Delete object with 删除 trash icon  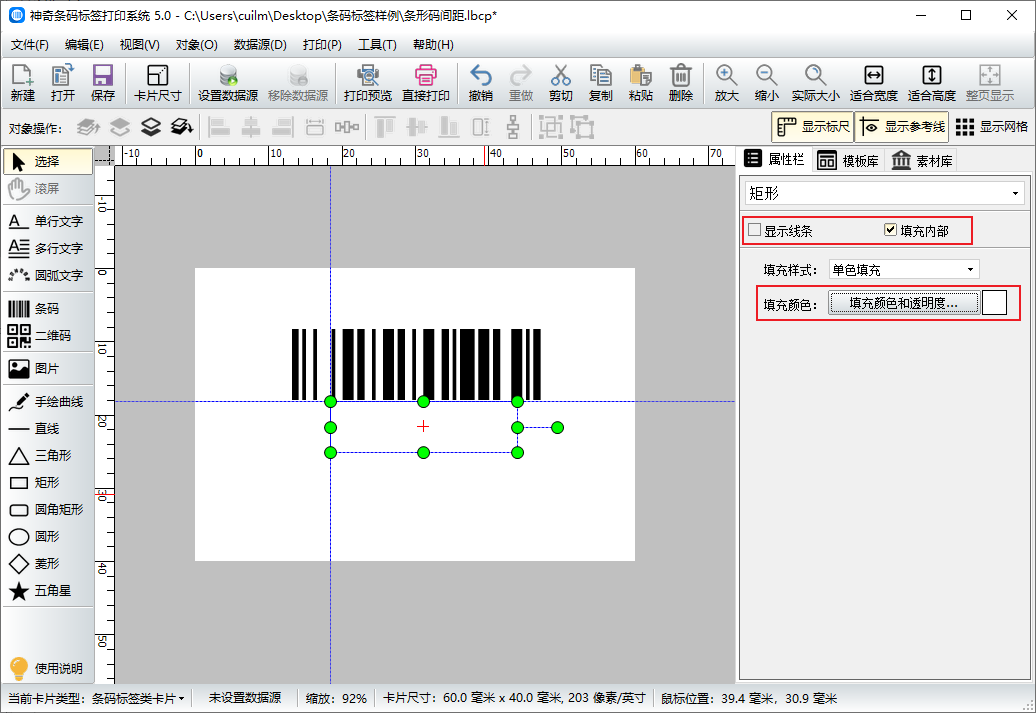(681, 83)
